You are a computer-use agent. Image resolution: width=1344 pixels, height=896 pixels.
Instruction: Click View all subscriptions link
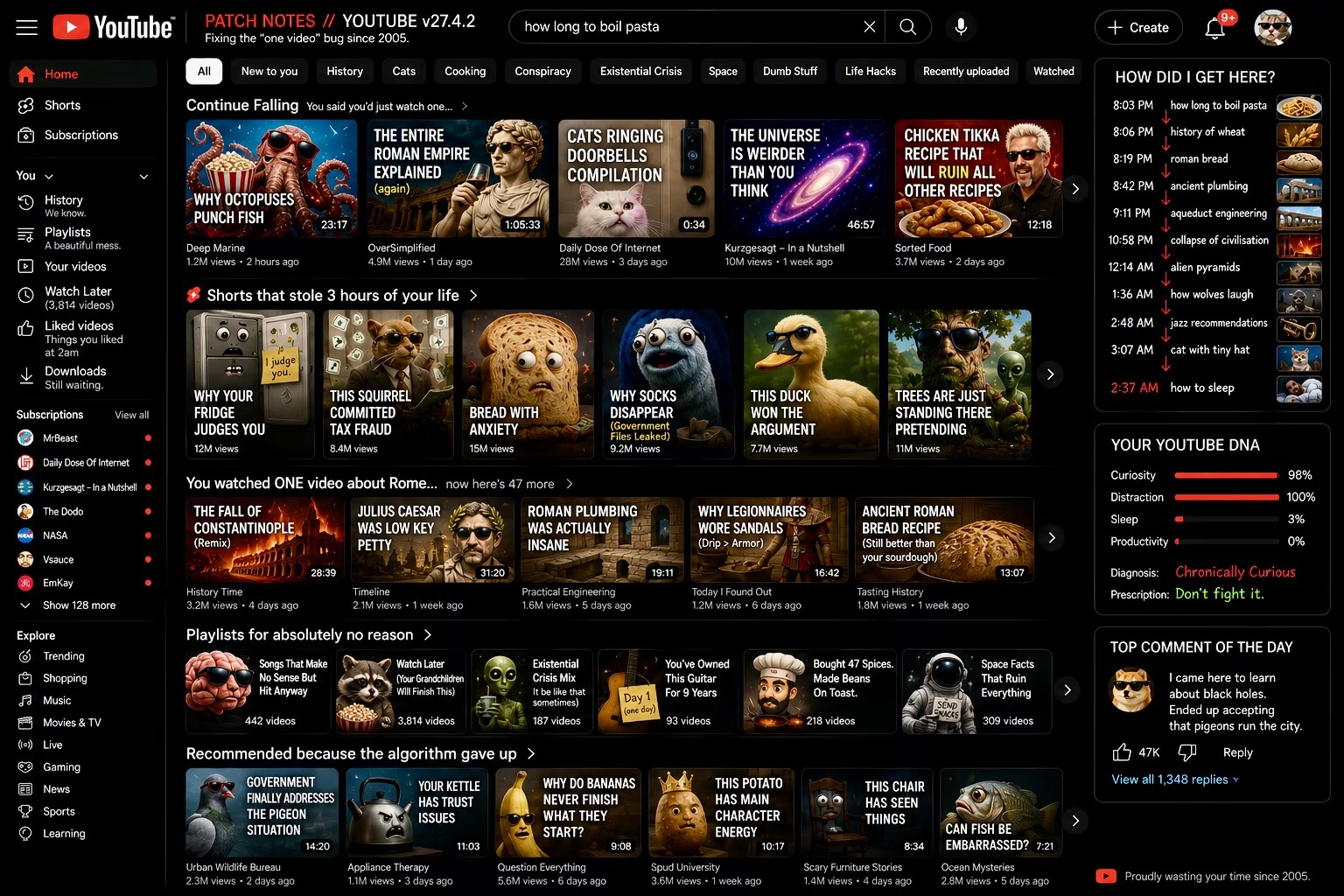pos(132,415)
